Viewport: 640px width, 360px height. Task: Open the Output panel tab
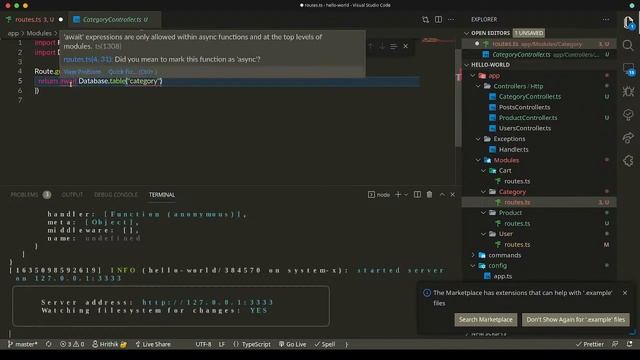click(x=72, y=195)
